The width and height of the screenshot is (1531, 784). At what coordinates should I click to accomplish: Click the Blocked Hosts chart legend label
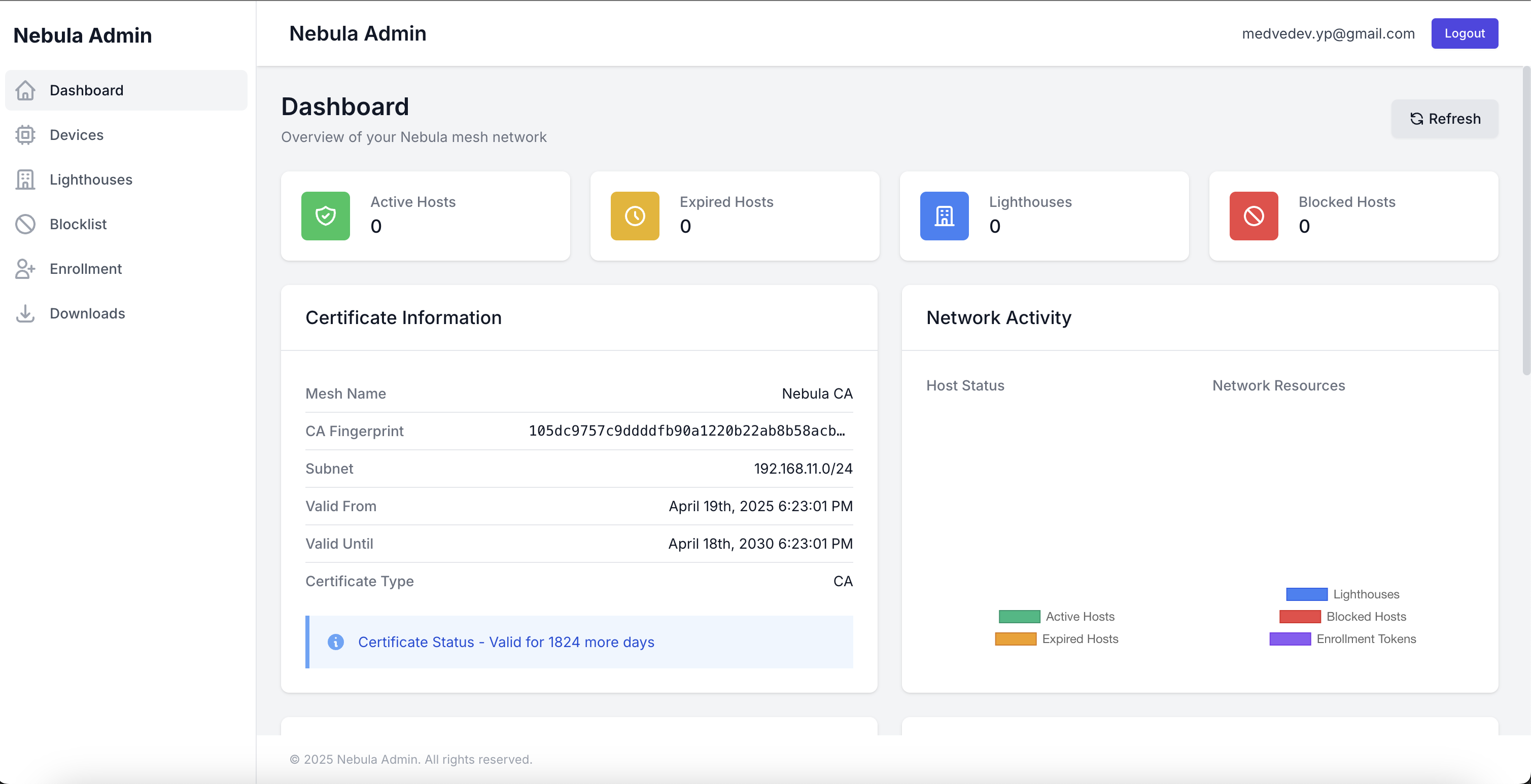[x=1366, y=617]
